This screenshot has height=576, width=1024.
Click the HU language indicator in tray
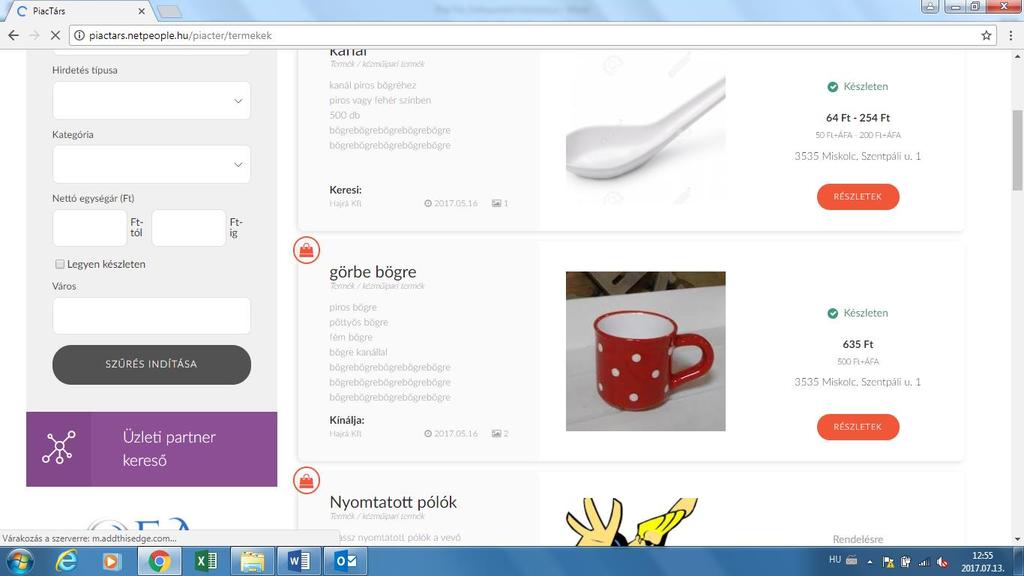pyautogui.click(x=835, y=560)
